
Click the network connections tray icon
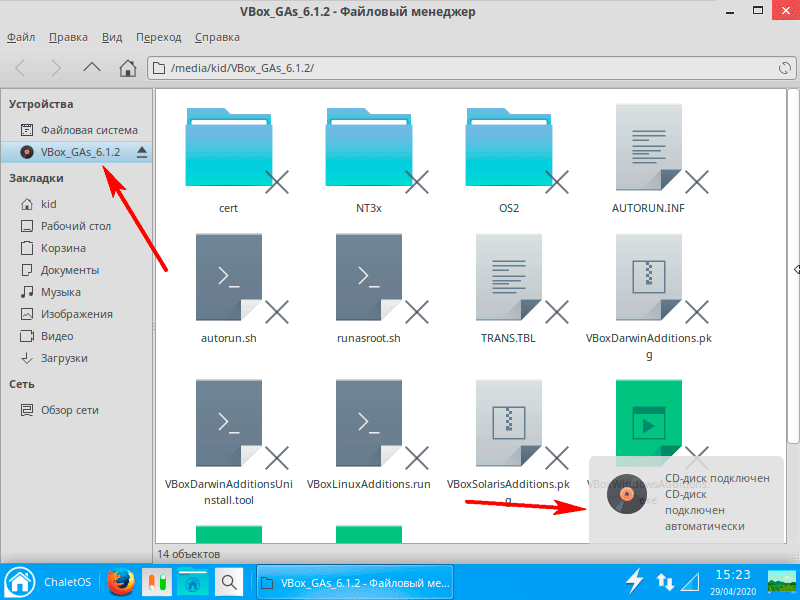665,581
